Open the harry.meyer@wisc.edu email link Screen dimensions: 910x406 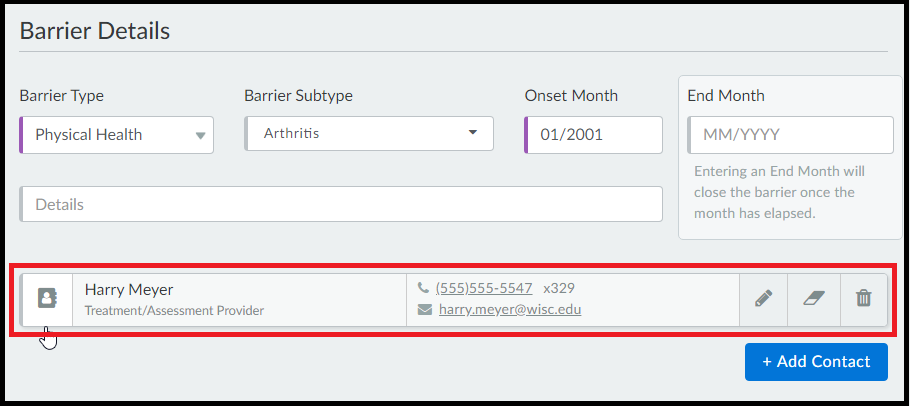tap(510, 310)
